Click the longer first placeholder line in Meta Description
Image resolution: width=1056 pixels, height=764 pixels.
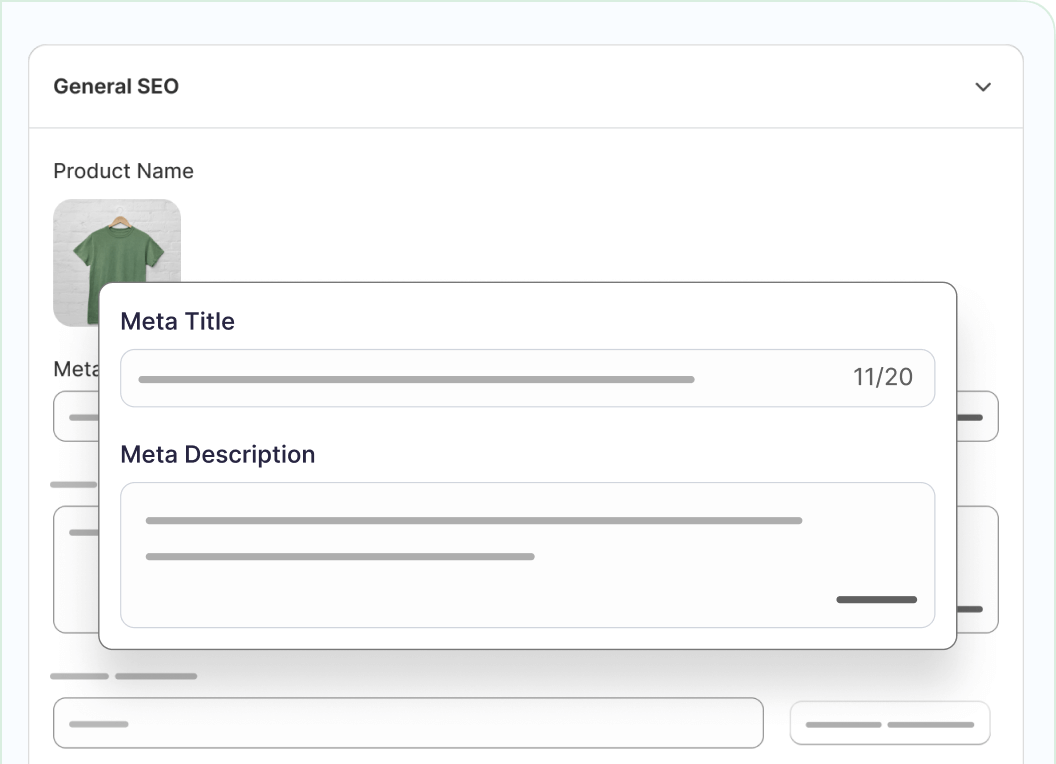click(473, 521)
